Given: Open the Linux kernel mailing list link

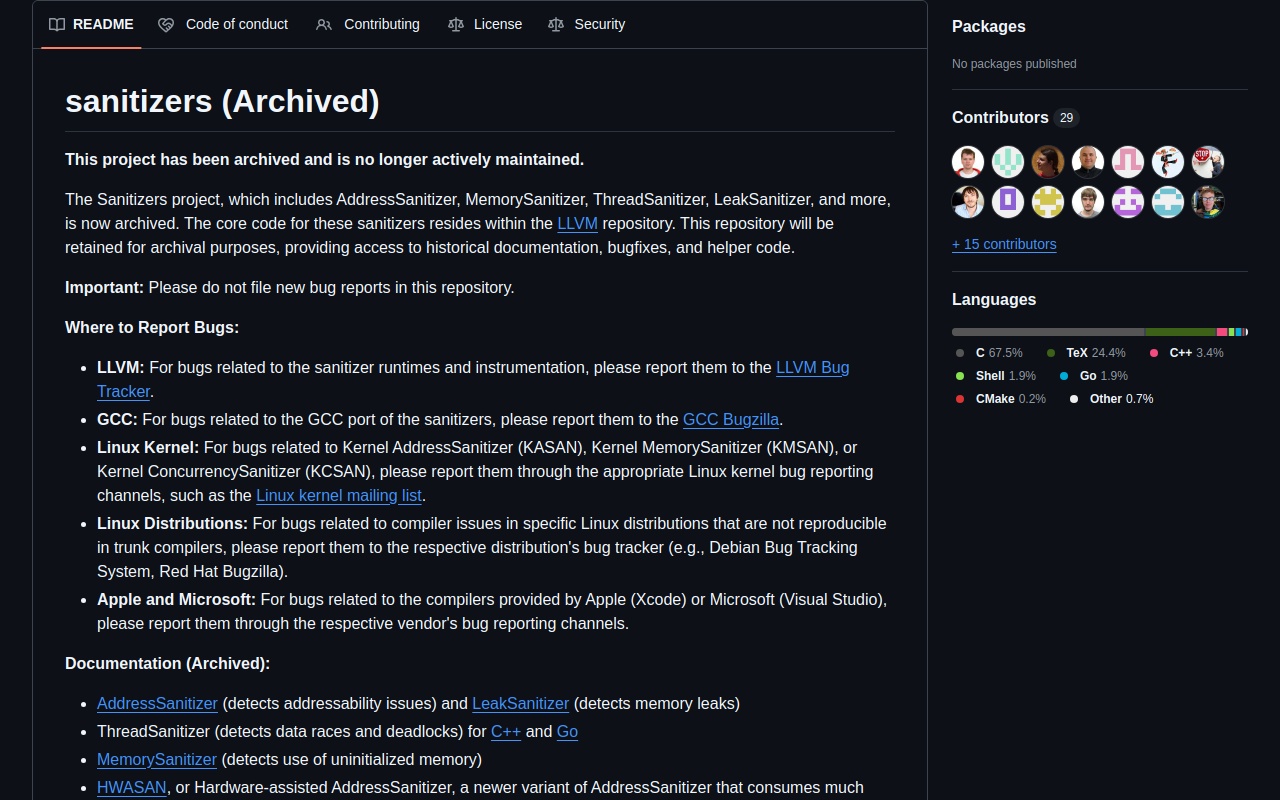Looking at the screenshot, I should 339,495.
